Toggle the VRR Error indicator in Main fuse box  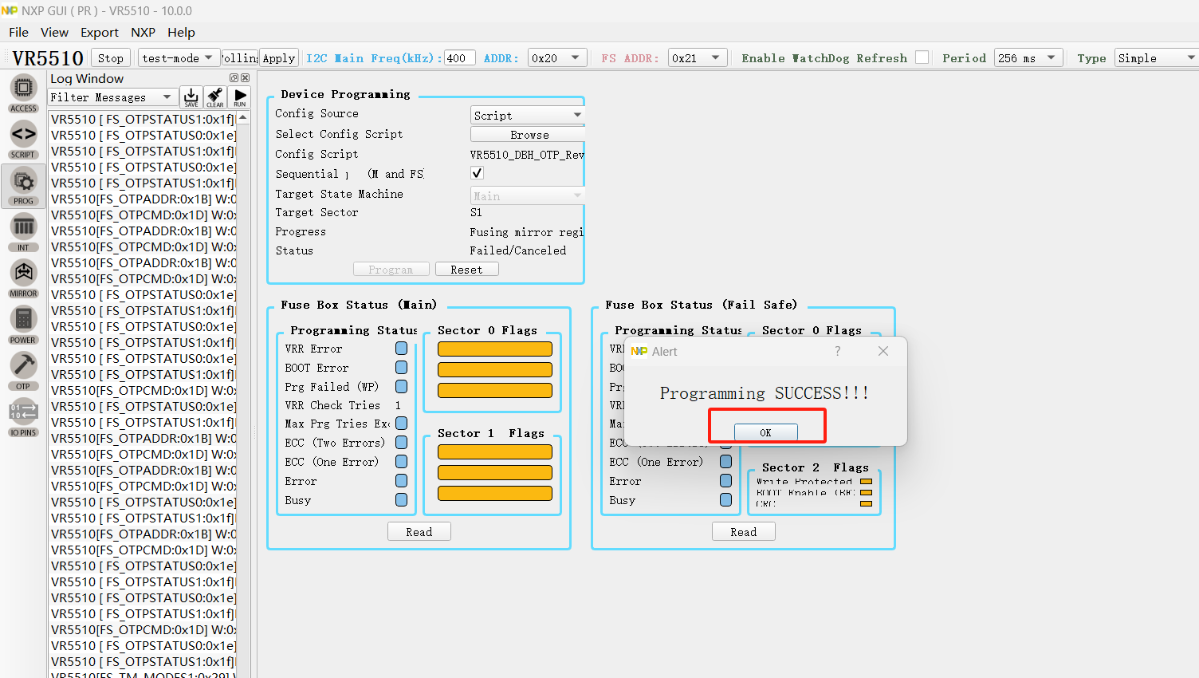pyautogui.click(x=401, y=349)
